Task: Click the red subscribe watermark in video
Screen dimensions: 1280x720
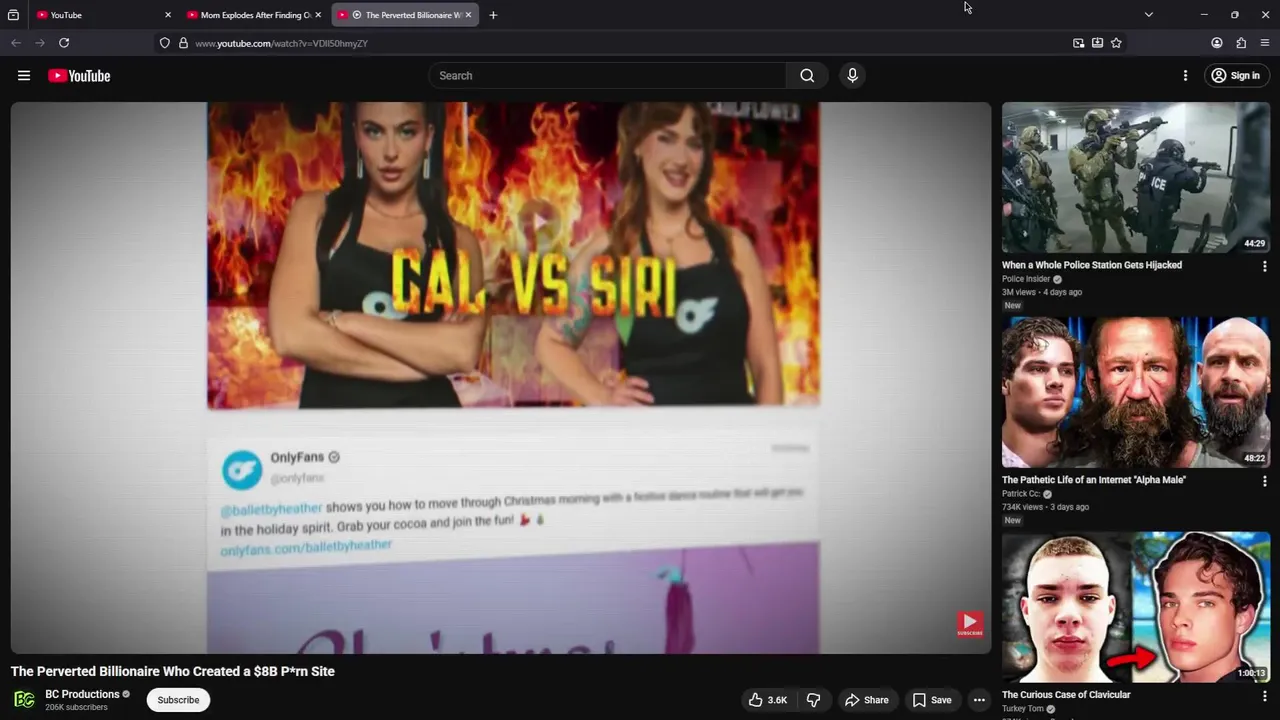Action: [x=970, y=625]
